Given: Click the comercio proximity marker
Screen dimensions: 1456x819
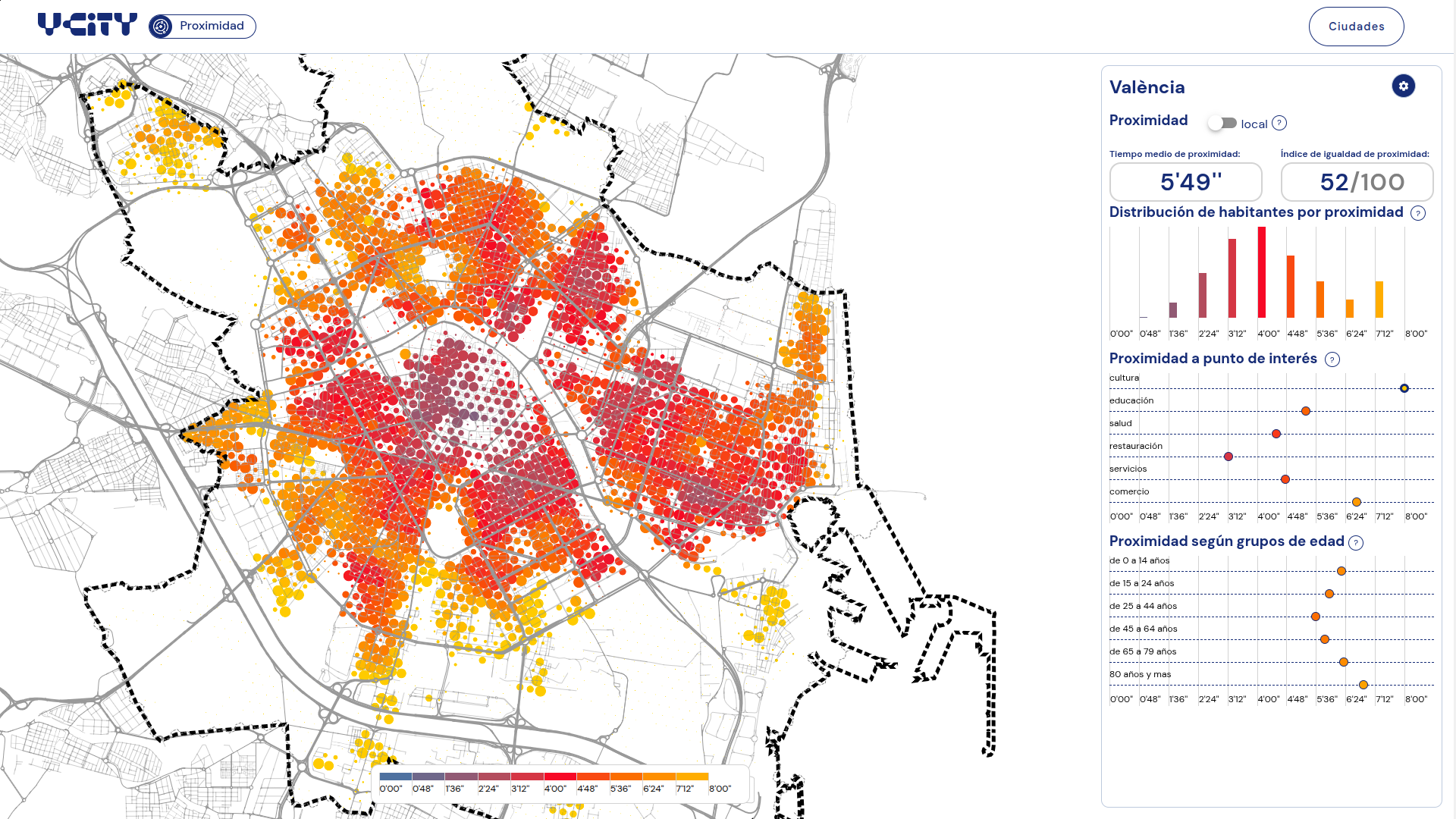Looking at the screenshot, I should pos(1357,502).
